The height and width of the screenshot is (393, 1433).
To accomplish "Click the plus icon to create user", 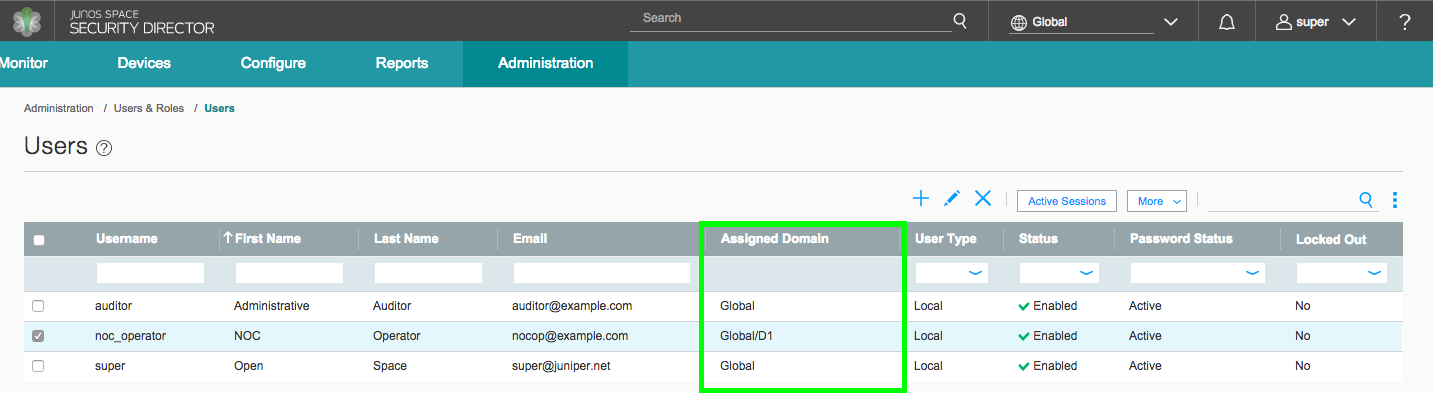I will coord(921,199).
